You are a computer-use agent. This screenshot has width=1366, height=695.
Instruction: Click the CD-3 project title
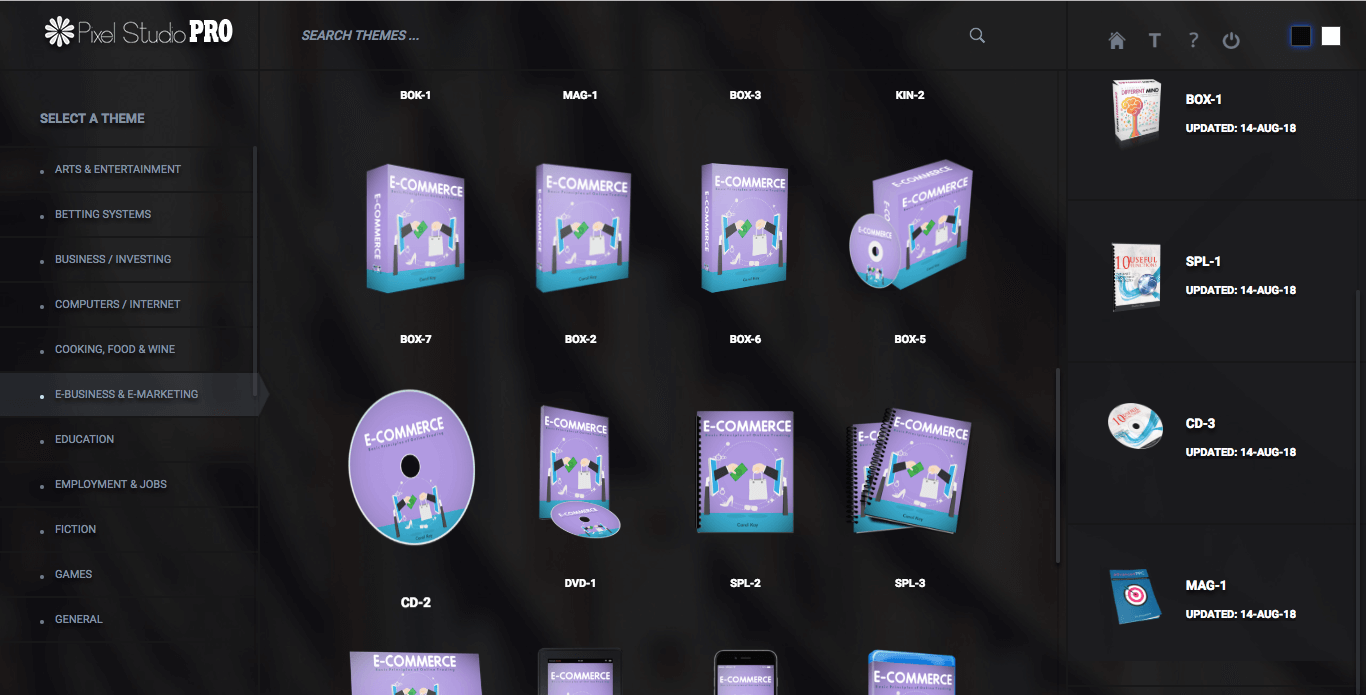coord(1200,424)
